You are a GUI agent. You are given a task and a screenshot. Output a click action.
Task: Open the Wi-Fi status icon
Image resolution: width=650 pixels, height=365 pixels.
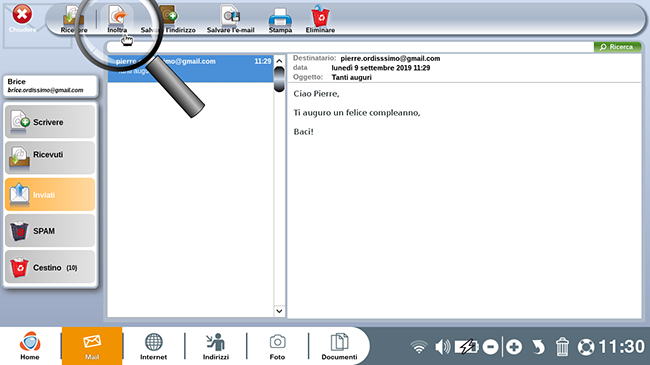click(419, 347)
